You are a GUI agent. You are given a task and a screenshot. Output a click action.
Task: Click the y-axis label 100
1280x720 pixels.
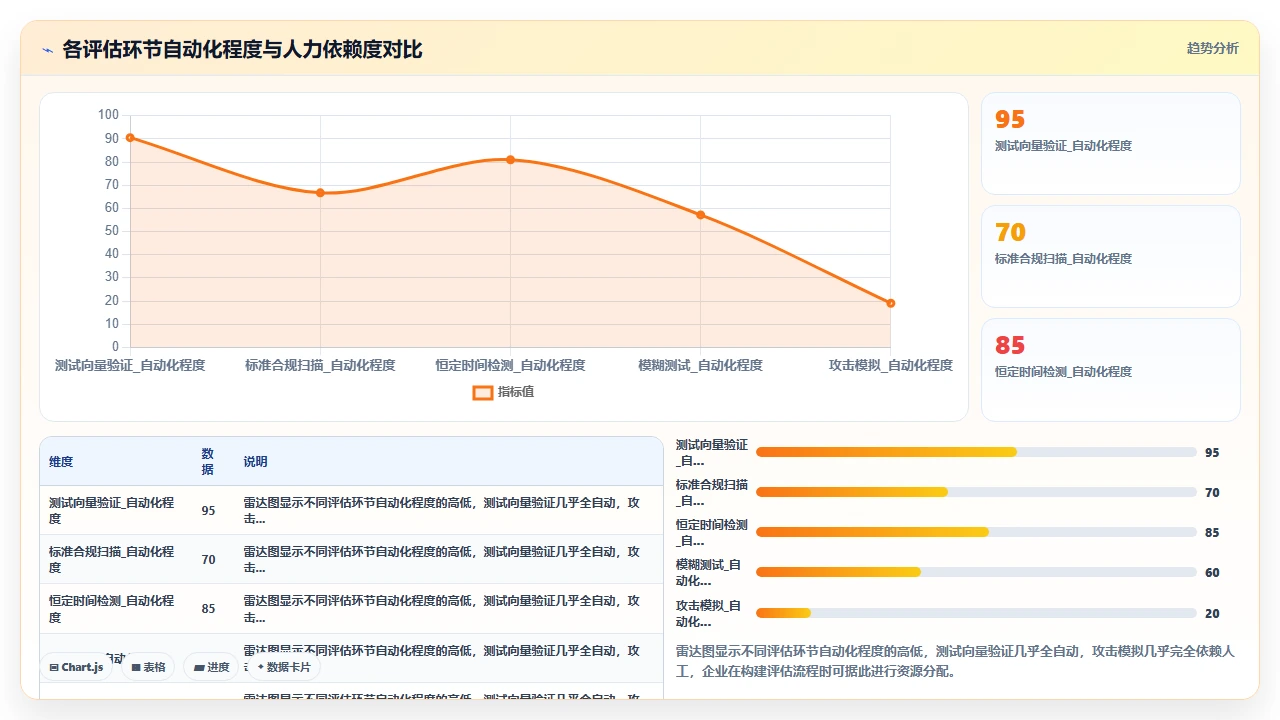click(x=108, y=115)
